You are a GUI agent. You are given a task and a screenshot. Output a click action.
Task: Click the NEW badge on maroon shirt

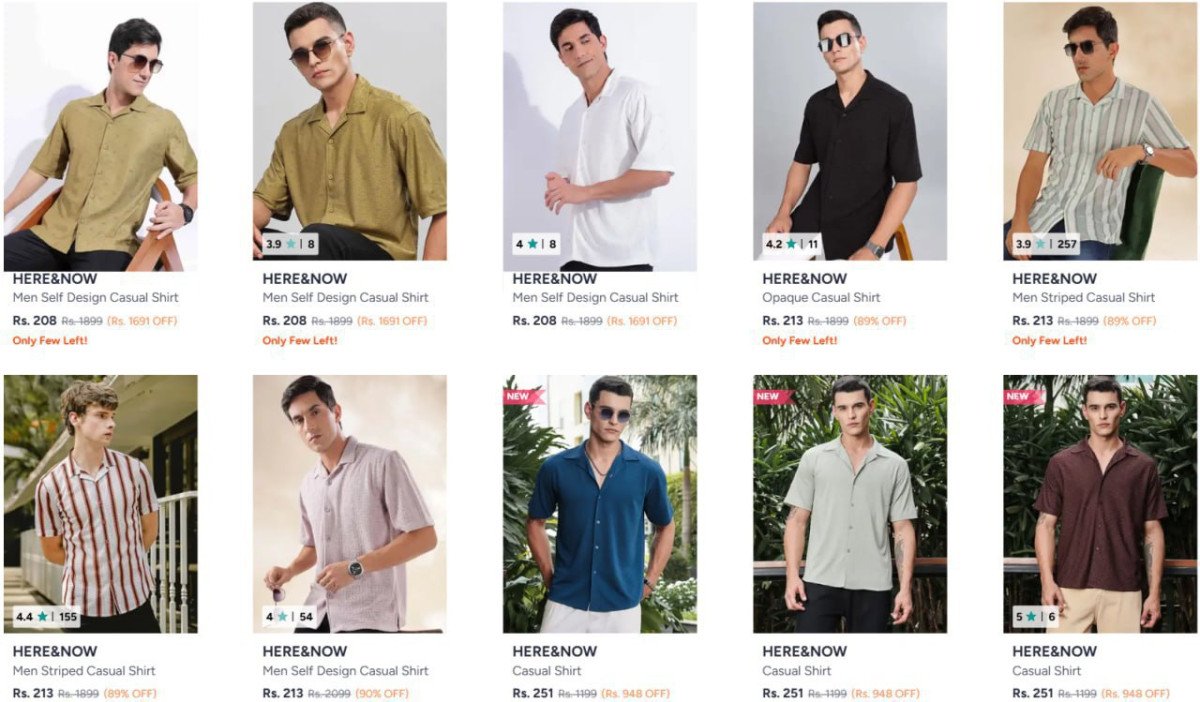[1023, 397]
